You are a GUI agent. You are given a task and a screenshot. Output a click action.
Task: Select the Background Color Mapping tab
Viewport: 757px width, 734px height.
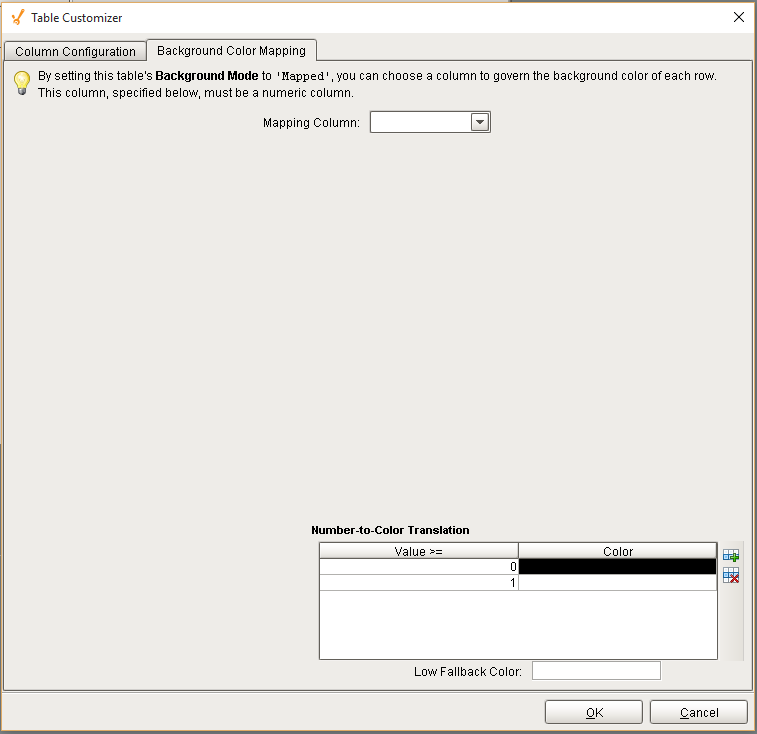tap(231, 51)
